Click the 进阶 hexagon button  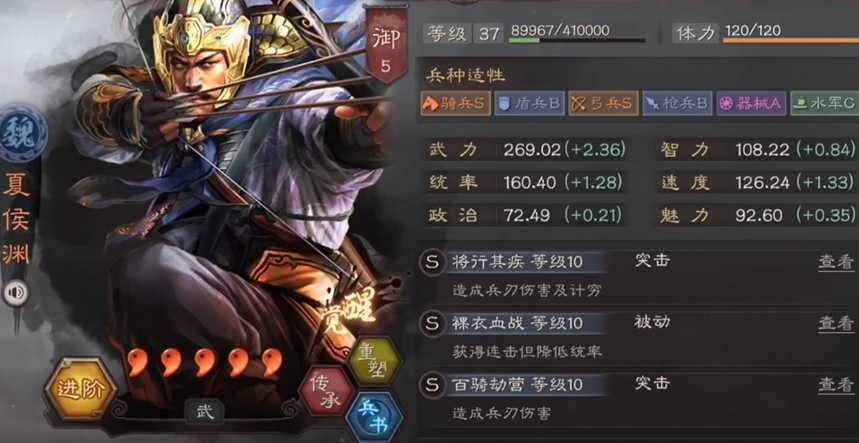click(81, 389)
